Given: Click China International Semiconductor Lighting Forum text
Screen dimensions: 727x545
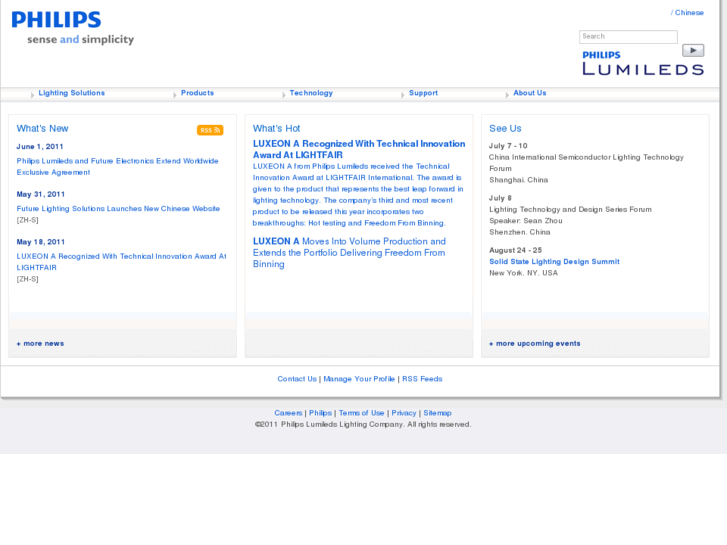Looking at the screenshot, I should coord(586,163).
